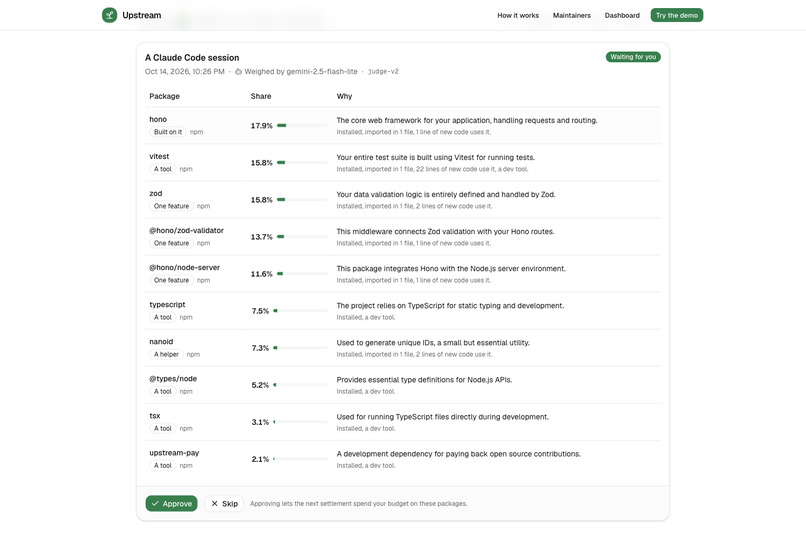Approve the session packages

pyautogui.click(x=171, y=504)
